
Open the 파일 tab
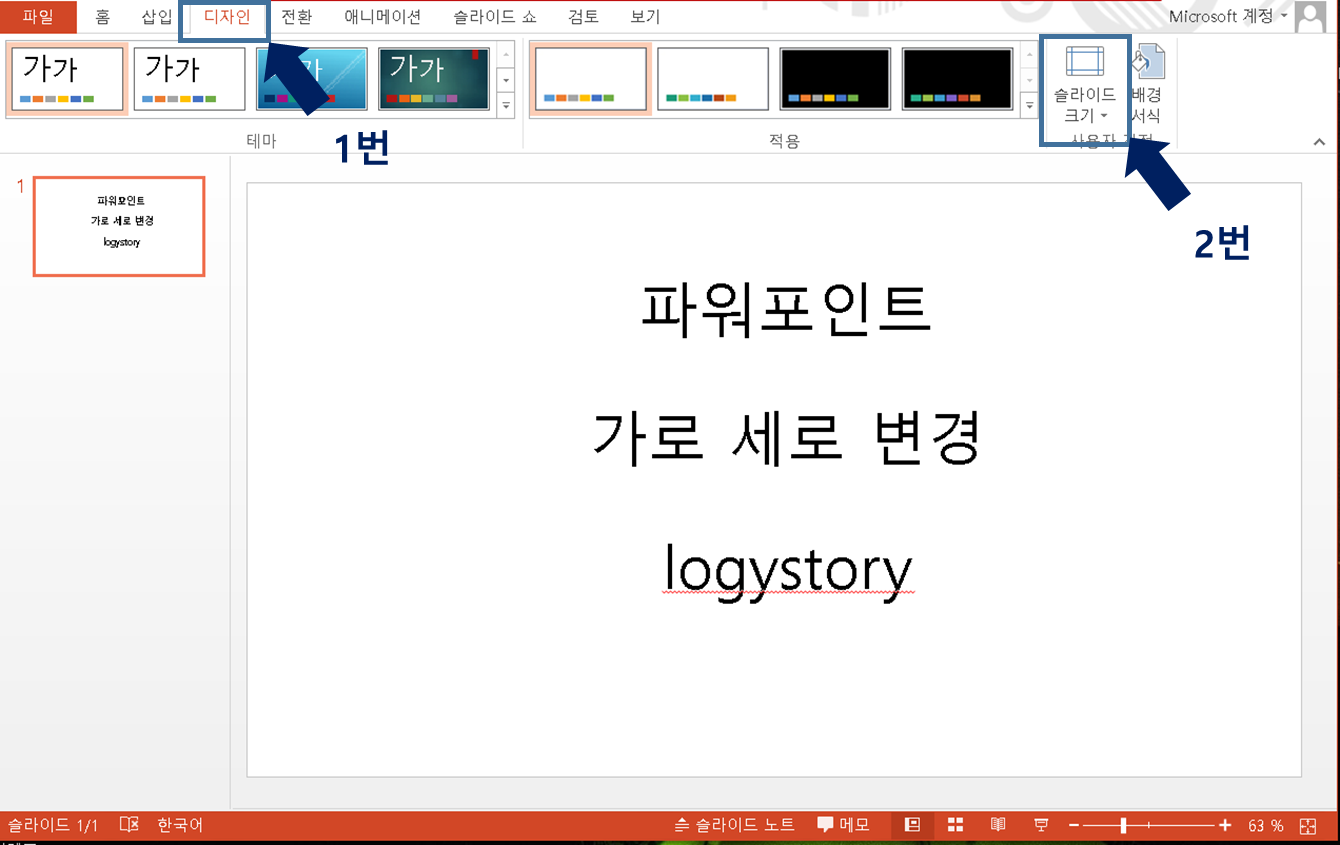(38, 17)
